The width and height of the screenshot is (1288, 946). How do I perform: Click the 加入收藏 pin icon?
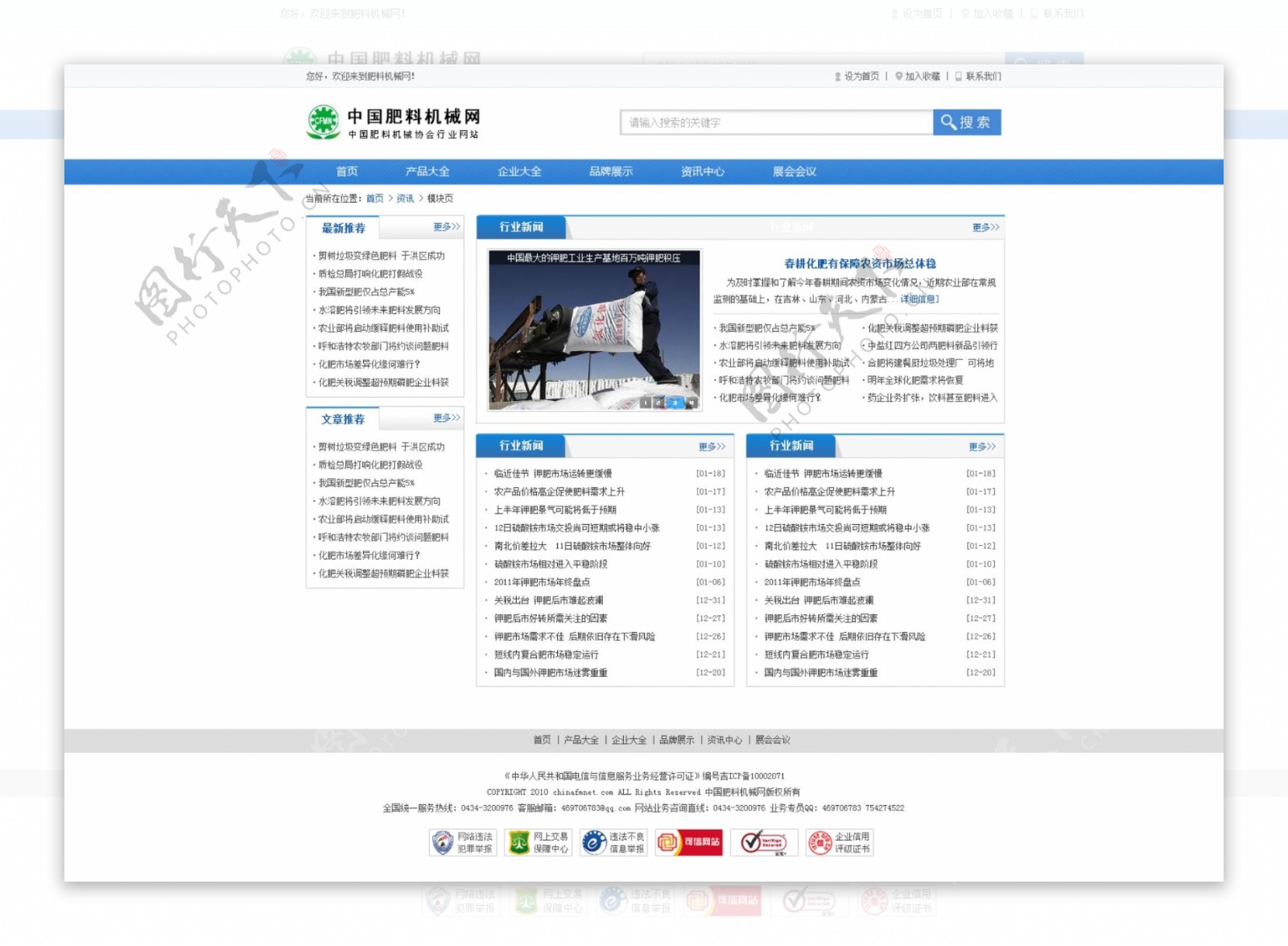click(x=899, y=76)
